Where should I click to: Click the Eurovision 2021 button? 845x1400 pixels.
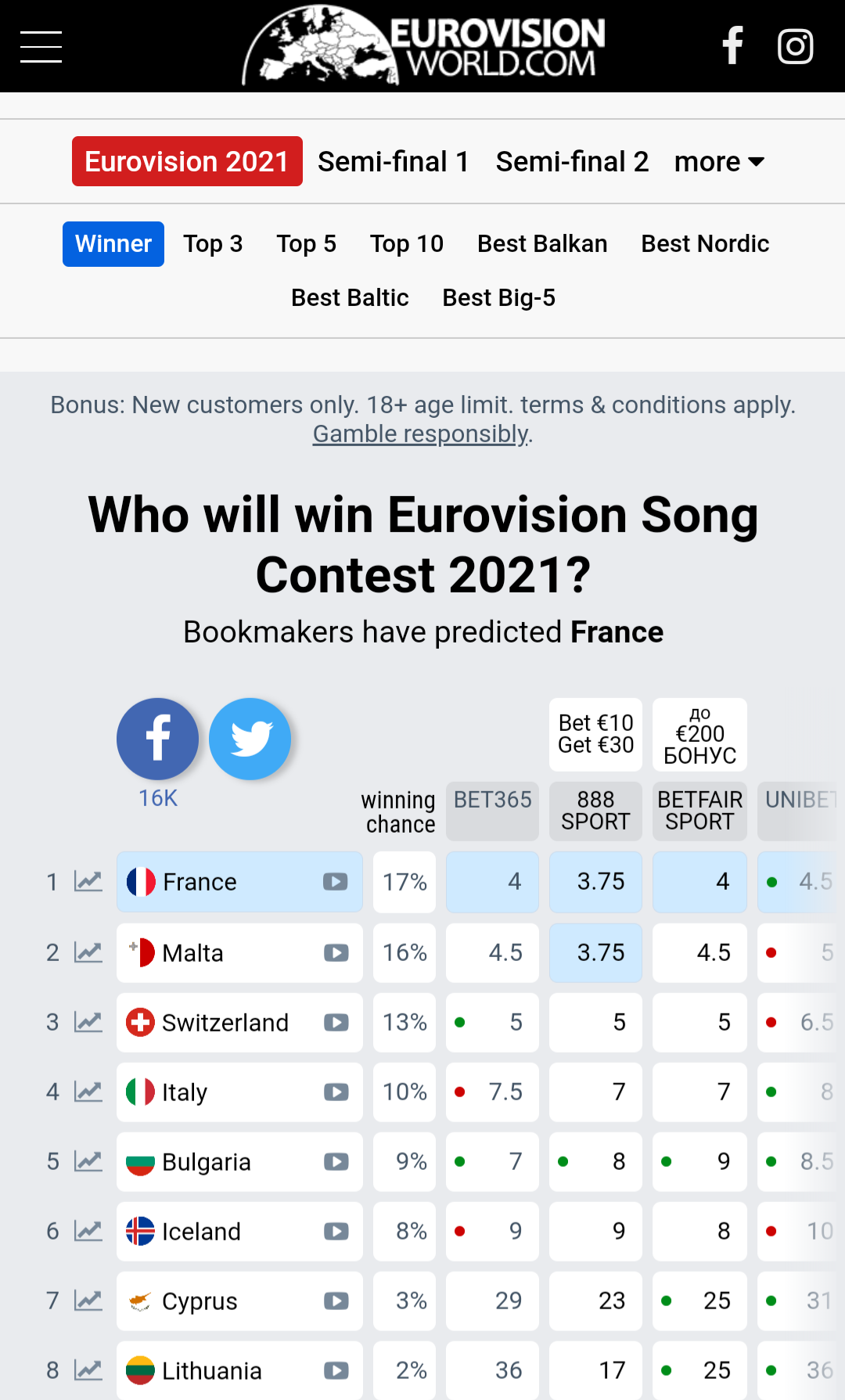click(x=187, y=162)
